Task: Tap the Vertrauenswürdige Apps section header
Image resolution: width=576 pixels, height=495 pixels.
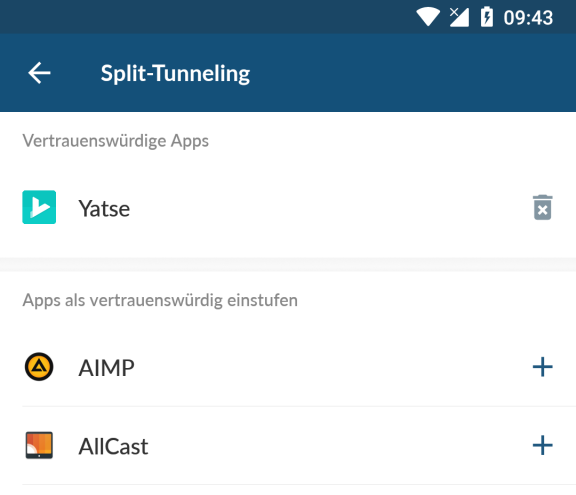Action: 116,141
